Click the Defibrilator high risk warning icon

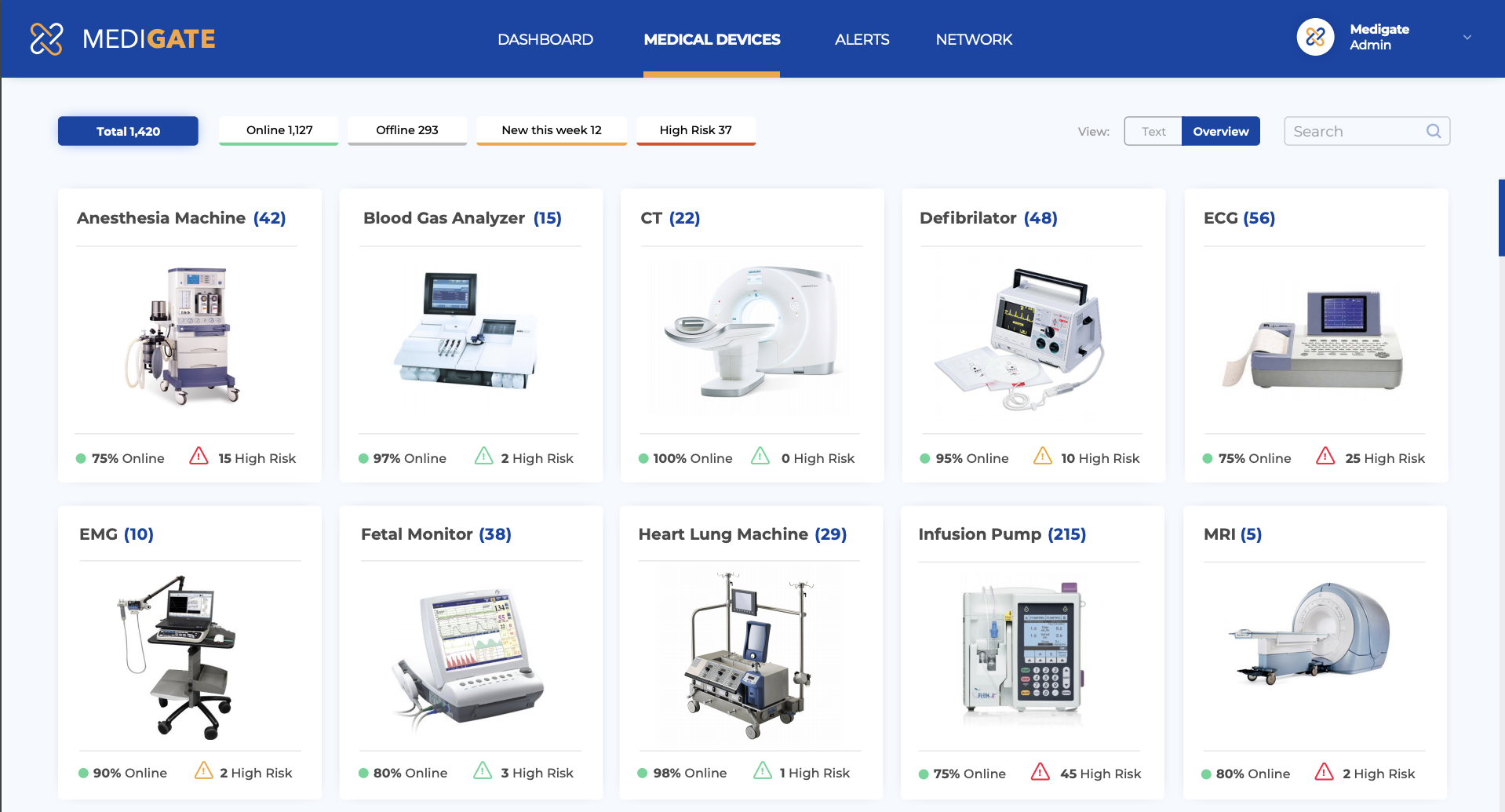[x=1043, y=456]
